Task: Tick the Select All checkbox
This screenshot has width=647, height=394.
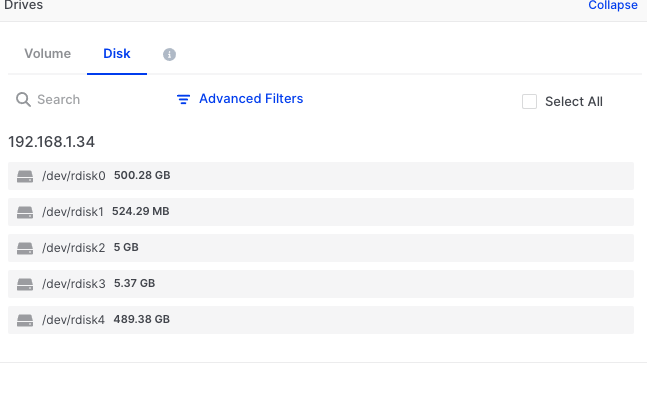Action: point(529,101)
